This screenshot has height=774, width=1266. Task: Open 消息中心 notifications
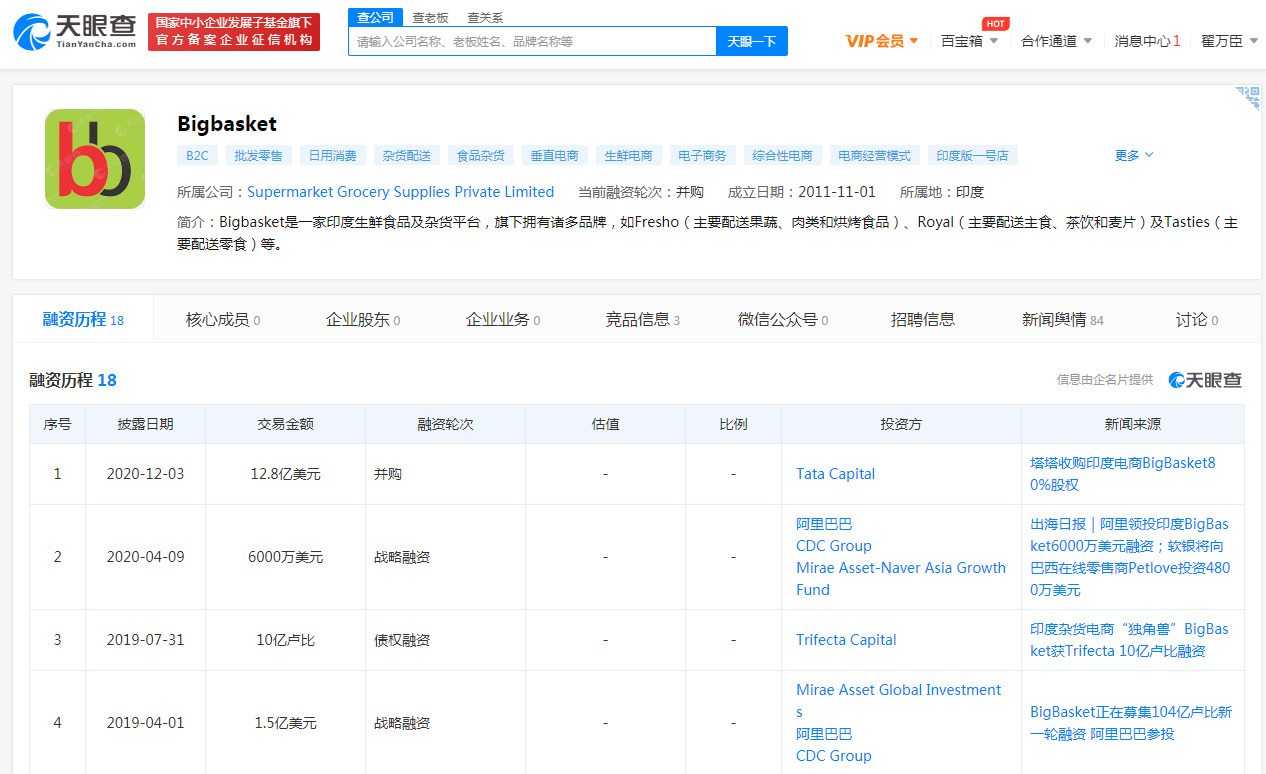pyautogui.click(x=1147, y=41)
